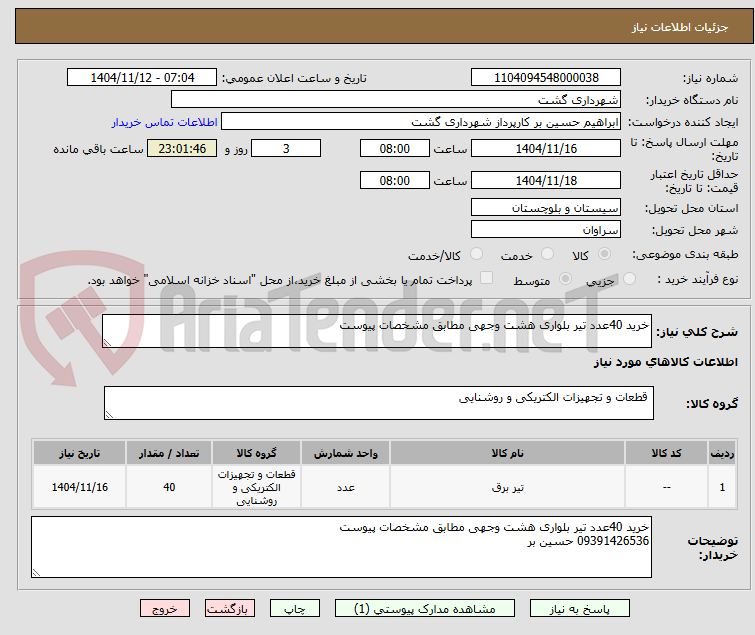The width and height of the screenshot is (755, 635).
Task: Open مشاهده مدارک پیوستی (1) button
Action: tap(425, 609)
